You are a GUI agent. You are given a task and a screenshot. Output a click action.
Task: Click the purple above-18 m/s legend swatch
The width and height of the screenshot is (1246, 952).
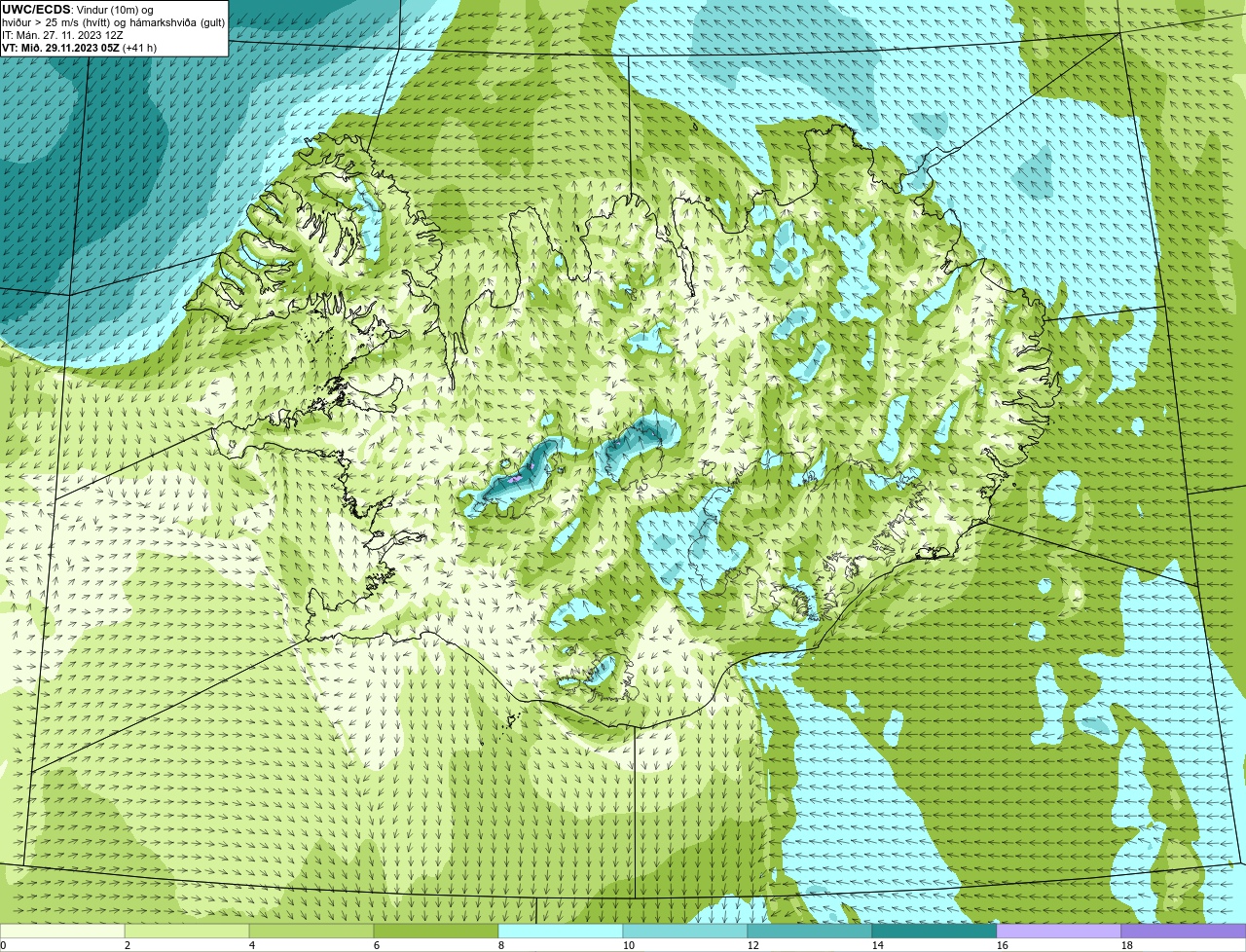[x=1184, y=931]
